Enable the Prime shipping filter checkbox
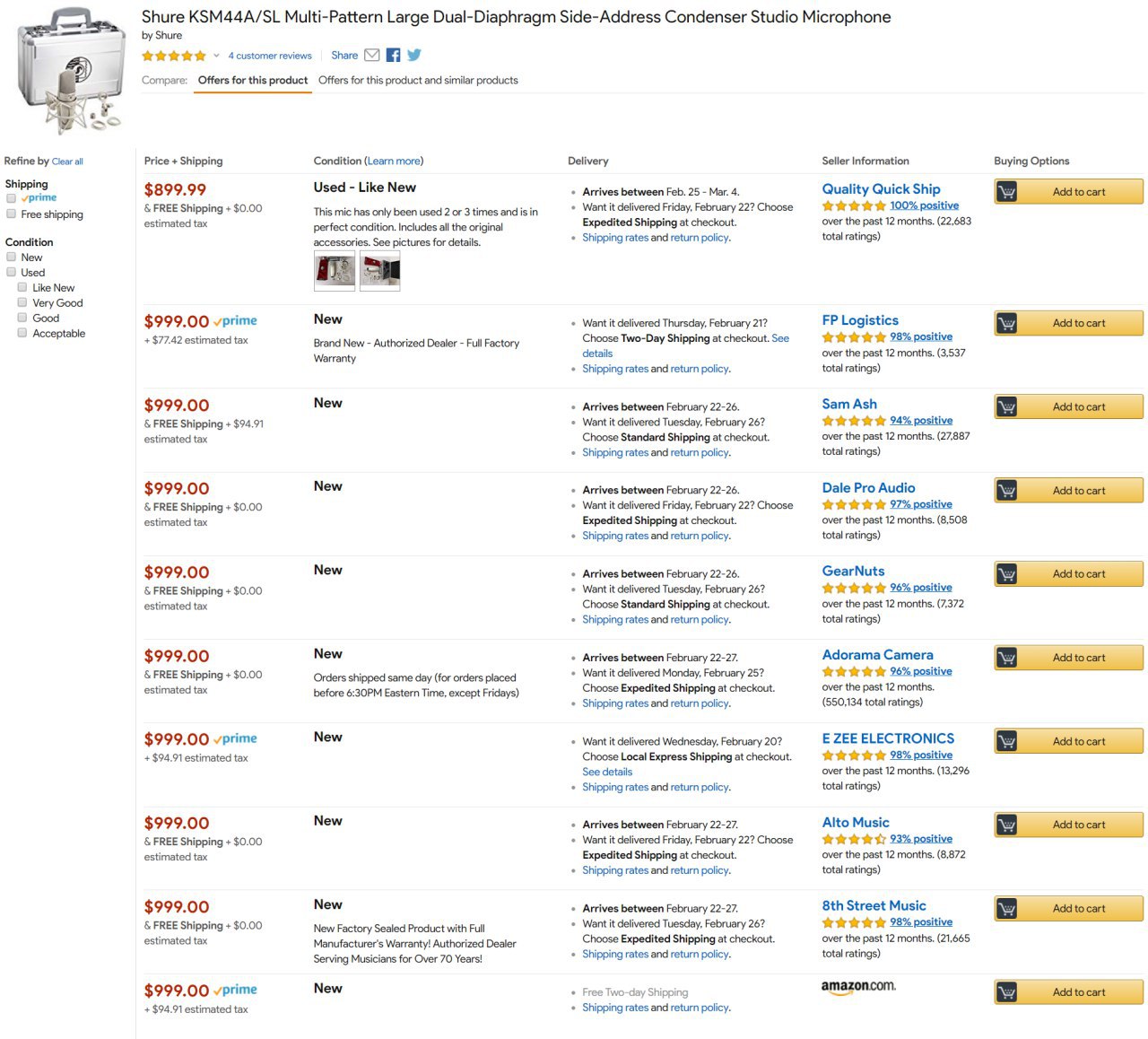 pos(12,198)
